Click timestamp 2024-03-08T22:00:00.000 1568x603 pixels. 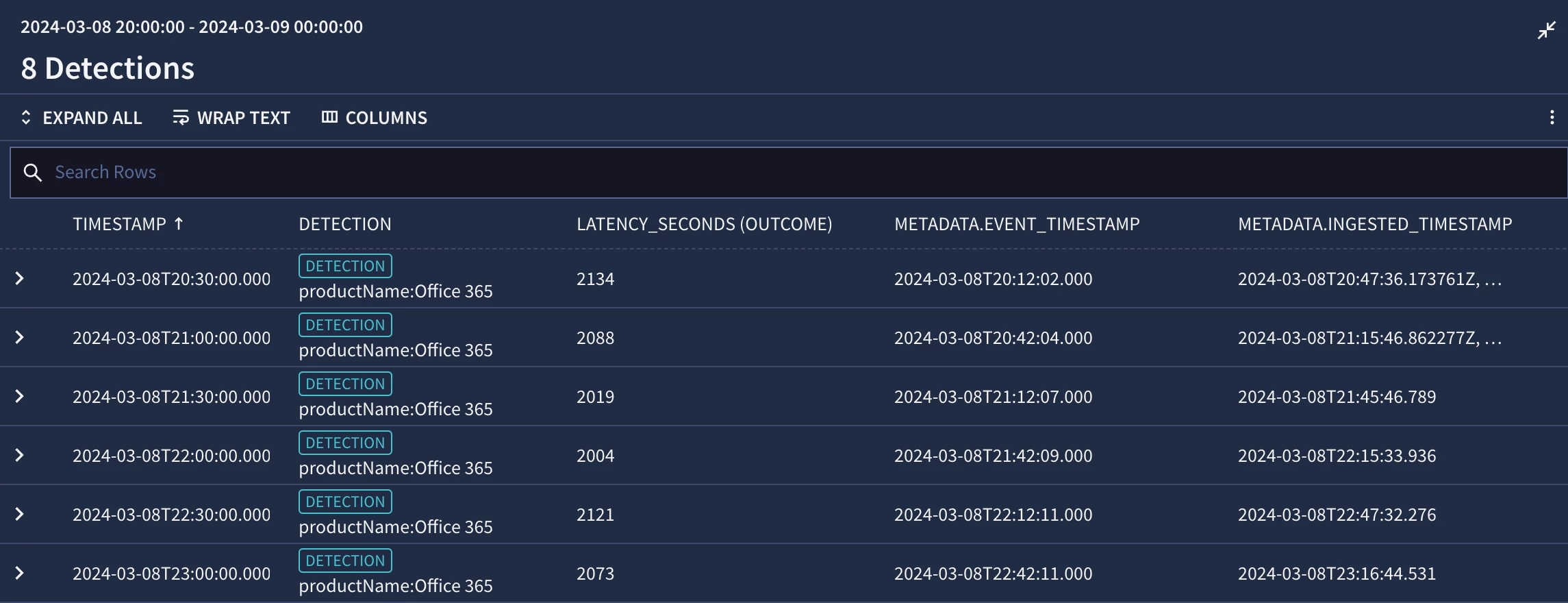coord(171,456)
